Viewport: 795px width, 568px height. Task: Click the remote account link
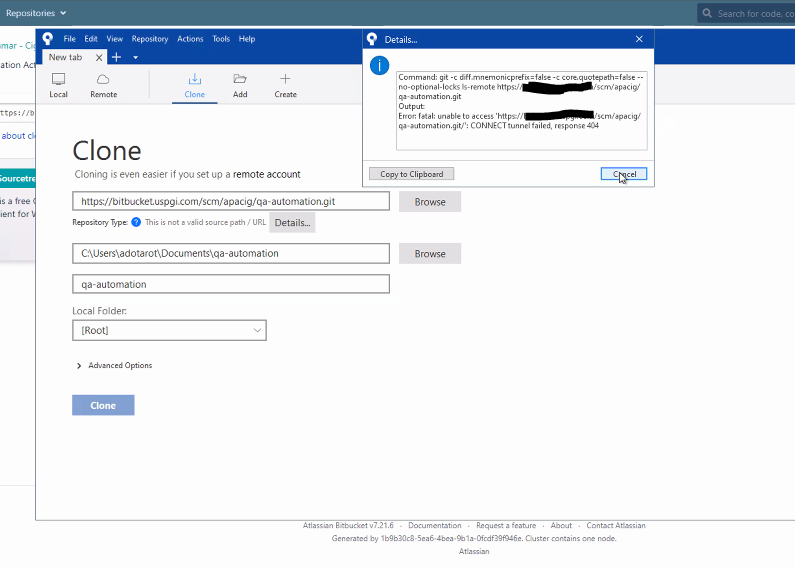(267, 174)
